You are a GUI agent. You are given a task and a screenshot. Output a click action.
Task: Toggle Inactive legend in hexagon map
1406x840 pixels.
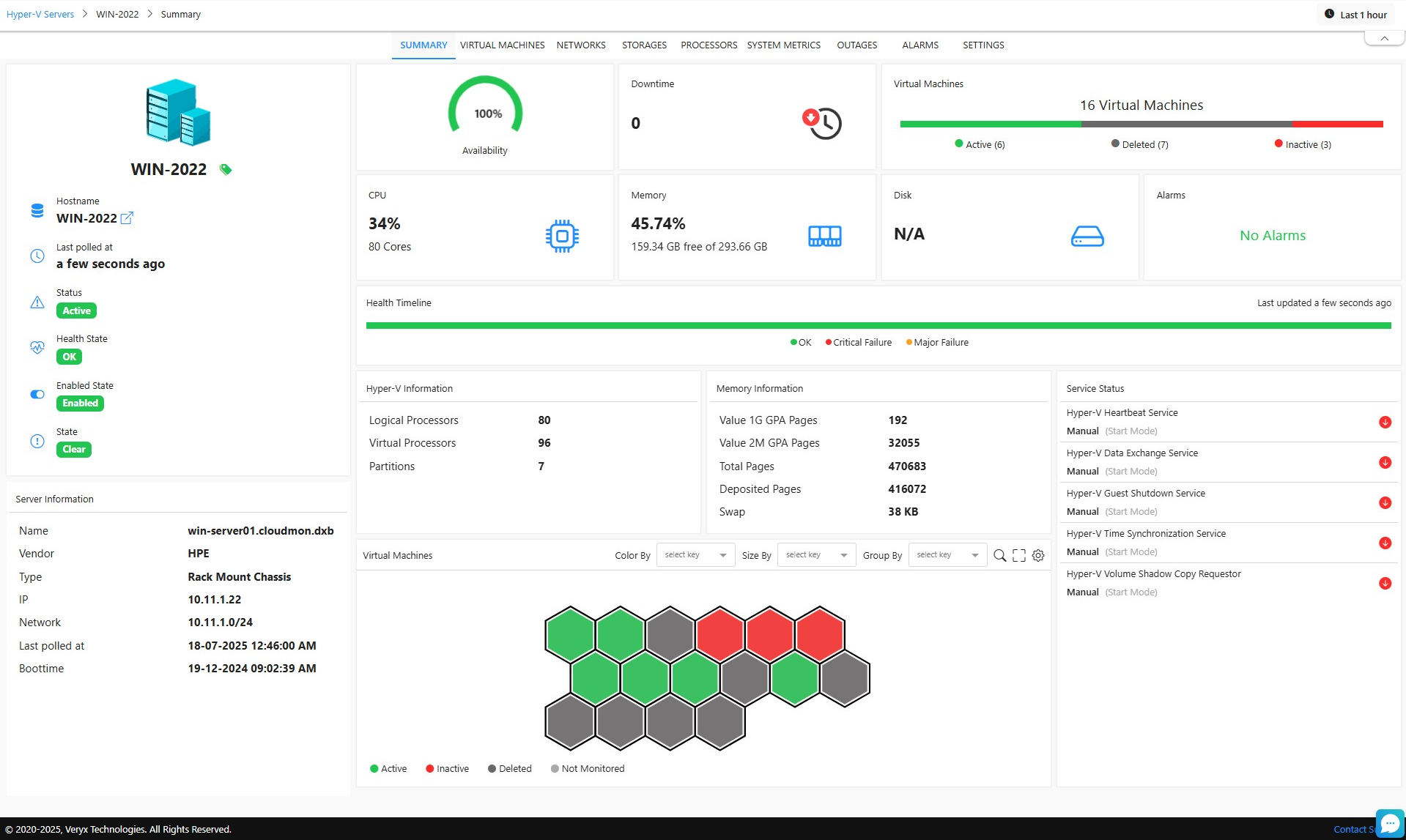pos(447,768)
